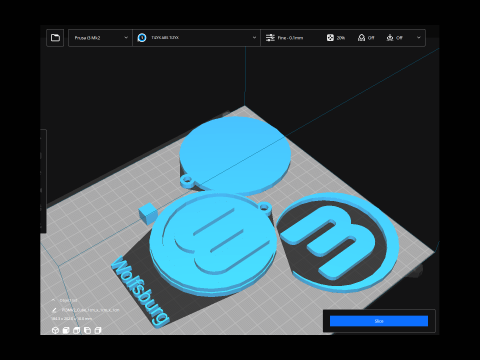This screenshot has width=480, height=360.
Task: Switch to the 3D perspective view icon
Action: click(55, 330)
